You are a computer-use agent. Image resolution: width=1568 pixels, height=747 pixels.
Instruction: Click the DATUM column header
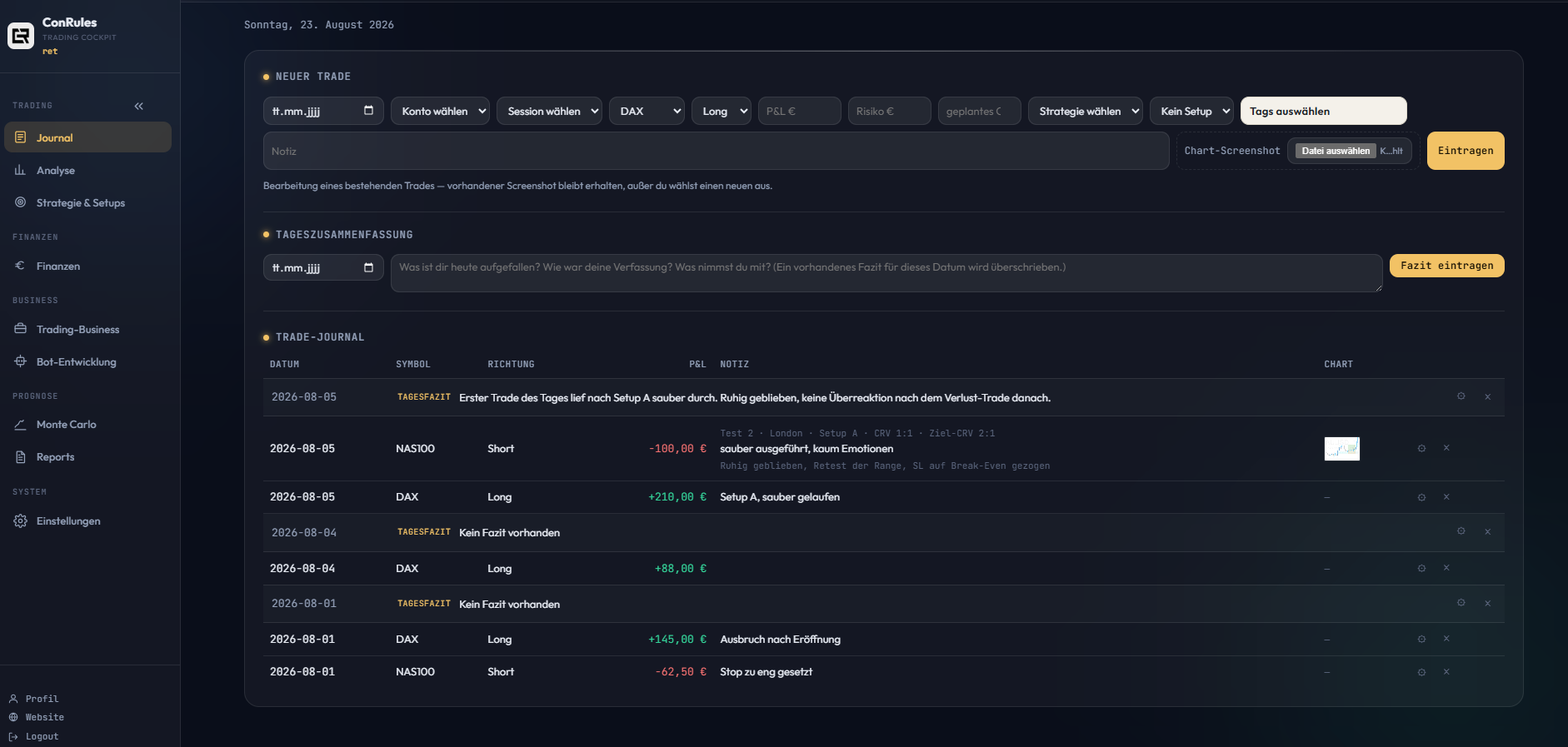pos(284,364)
